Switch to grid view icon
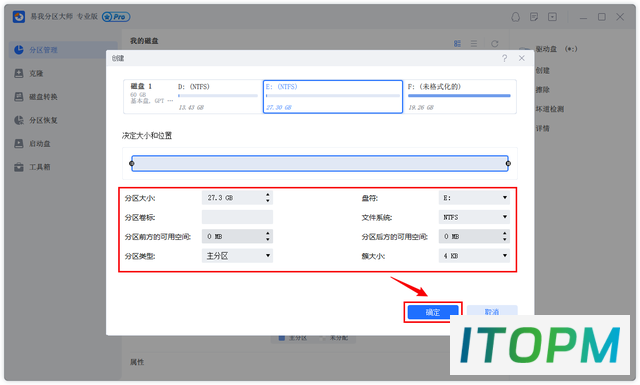The width and height of the screenshot is (640, 385). click(x=457, y=44)
